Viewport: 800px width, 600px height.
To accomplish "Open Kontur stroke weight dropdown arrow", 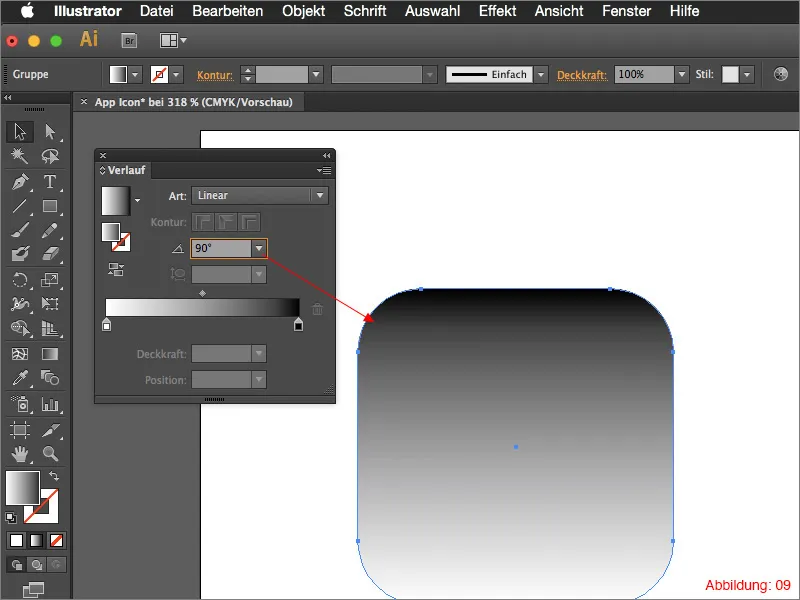I will [x=316, y=74].
